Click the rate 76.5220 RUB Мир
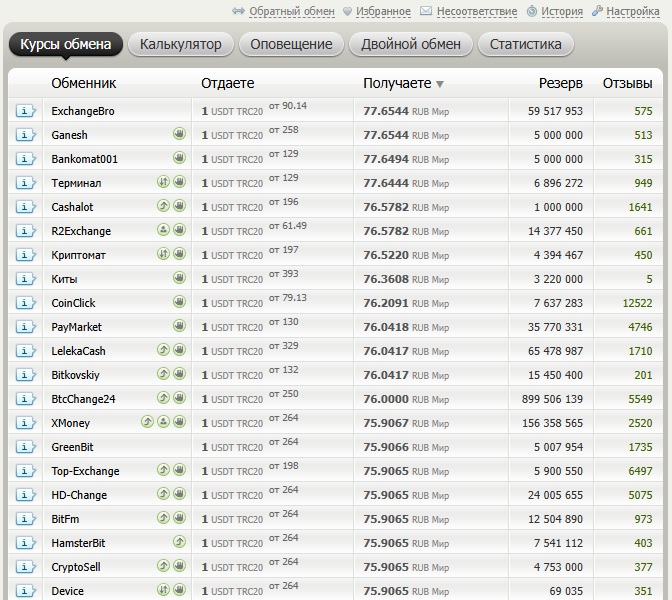Screen dimensions: 672x600 [406, 255]
